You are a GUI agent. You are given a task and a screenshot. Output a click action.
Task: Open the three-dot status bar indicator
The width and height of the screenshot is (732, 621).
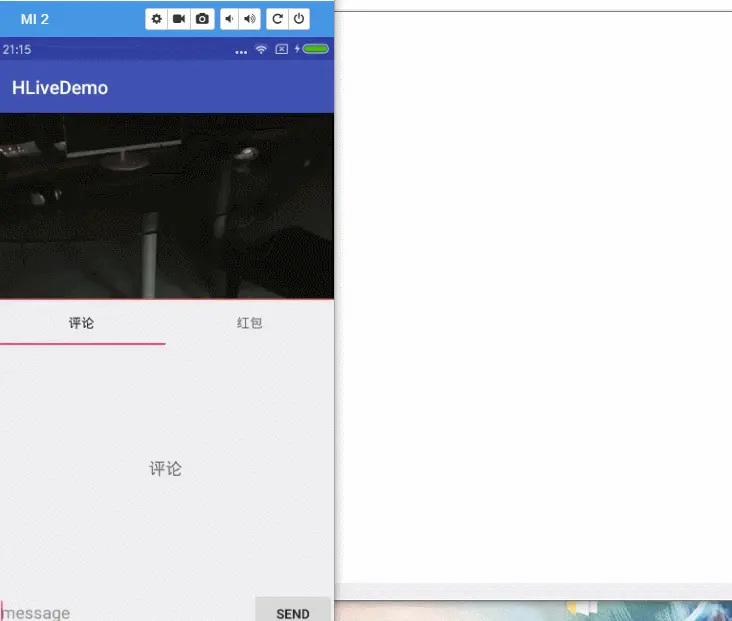241,52
